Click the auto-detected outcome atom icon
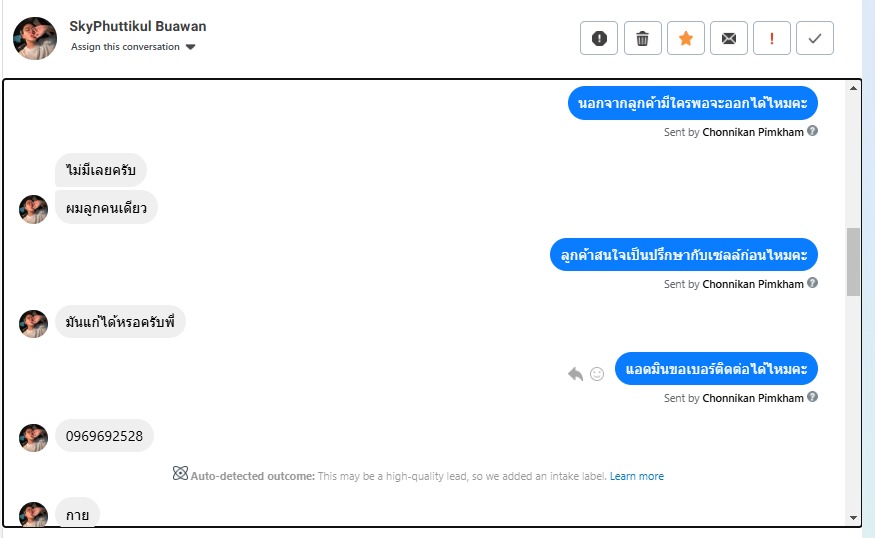 [180, 475]
